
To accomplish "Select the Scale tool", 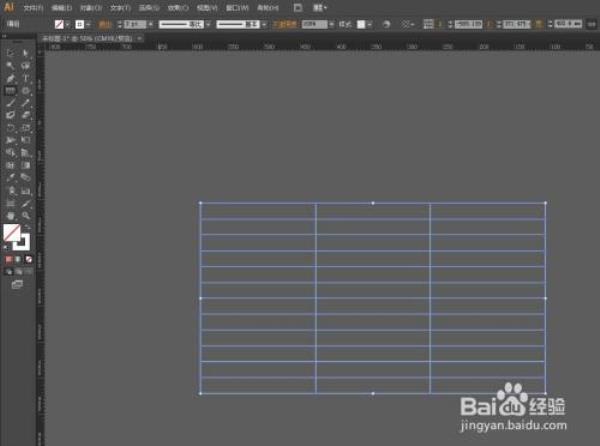I will (26, 128).
